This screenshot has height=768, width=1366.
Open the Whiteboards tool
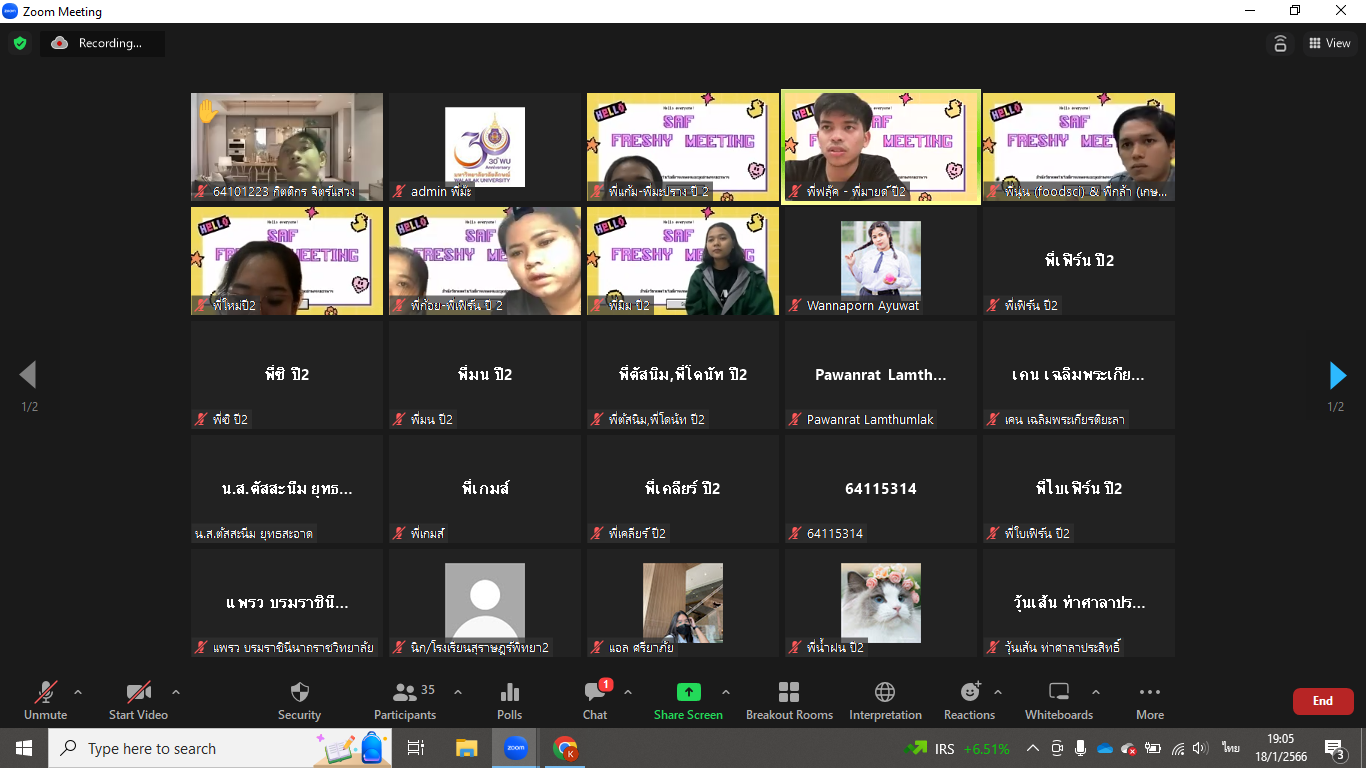coord(1058,700)
